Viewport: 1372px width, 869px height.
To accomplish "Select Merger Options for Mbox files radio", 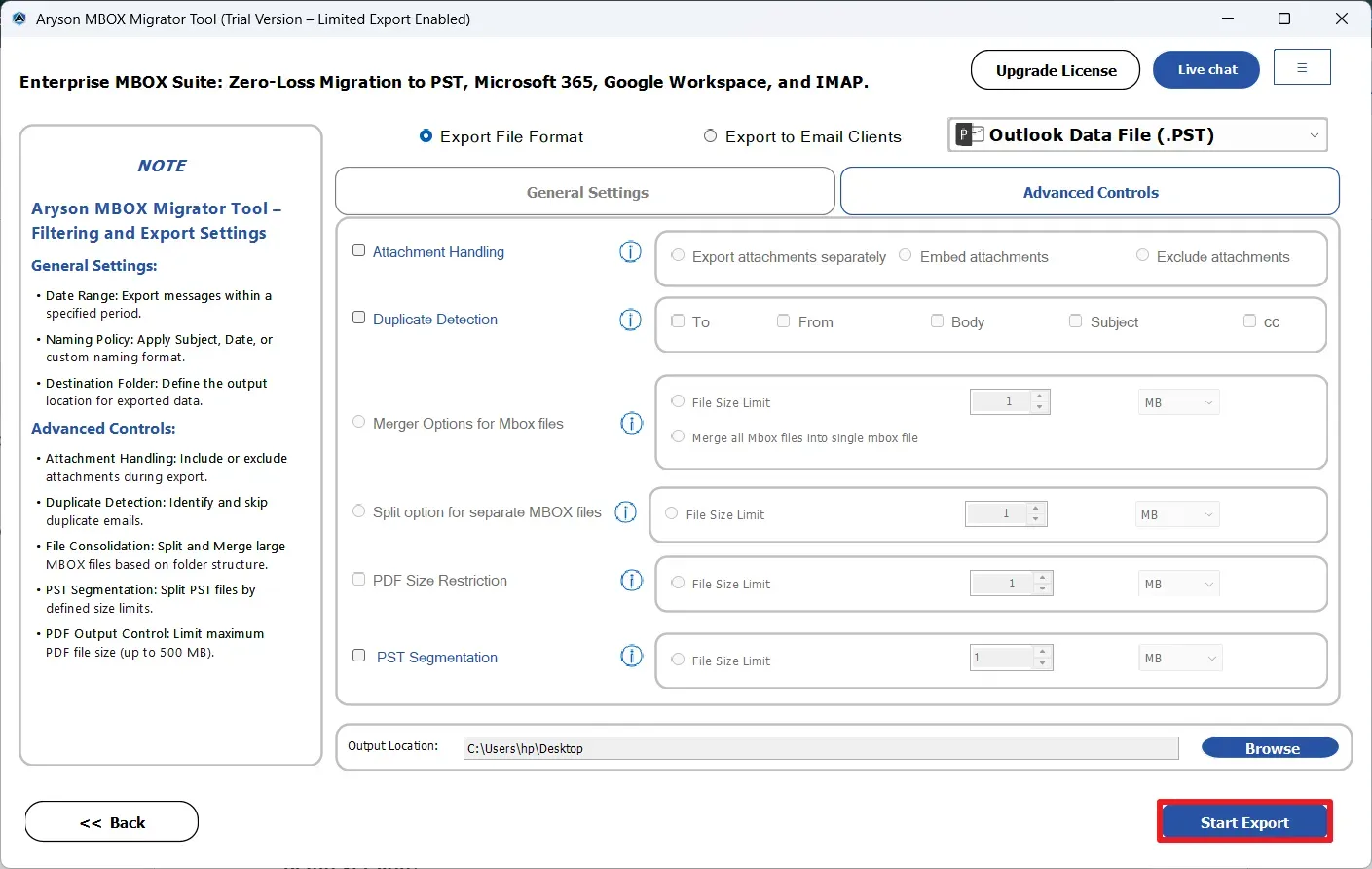I will coord(358,422).
